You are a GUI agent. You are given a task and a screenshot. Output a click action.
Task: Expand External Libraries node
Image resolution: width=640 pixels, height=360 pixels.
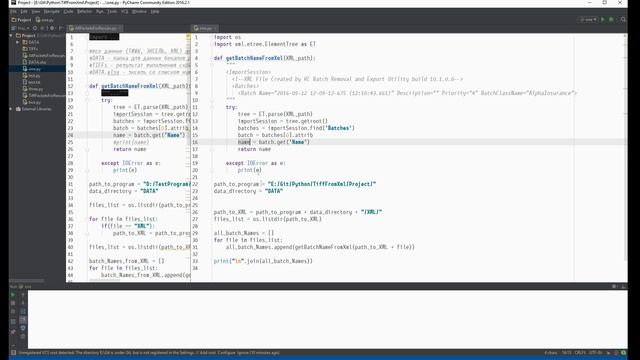(x=11, y=109)
